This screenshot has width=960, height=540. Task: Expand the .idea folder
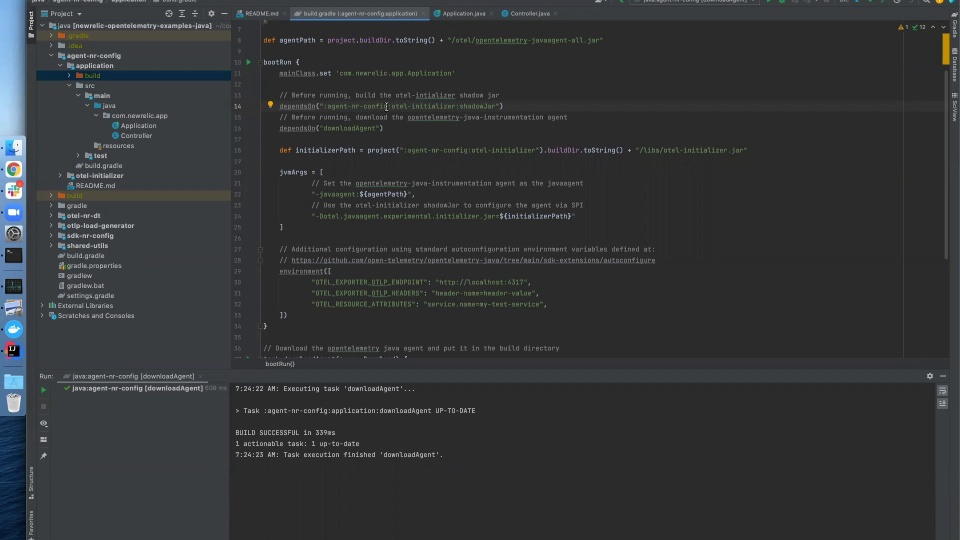point(51,45)
